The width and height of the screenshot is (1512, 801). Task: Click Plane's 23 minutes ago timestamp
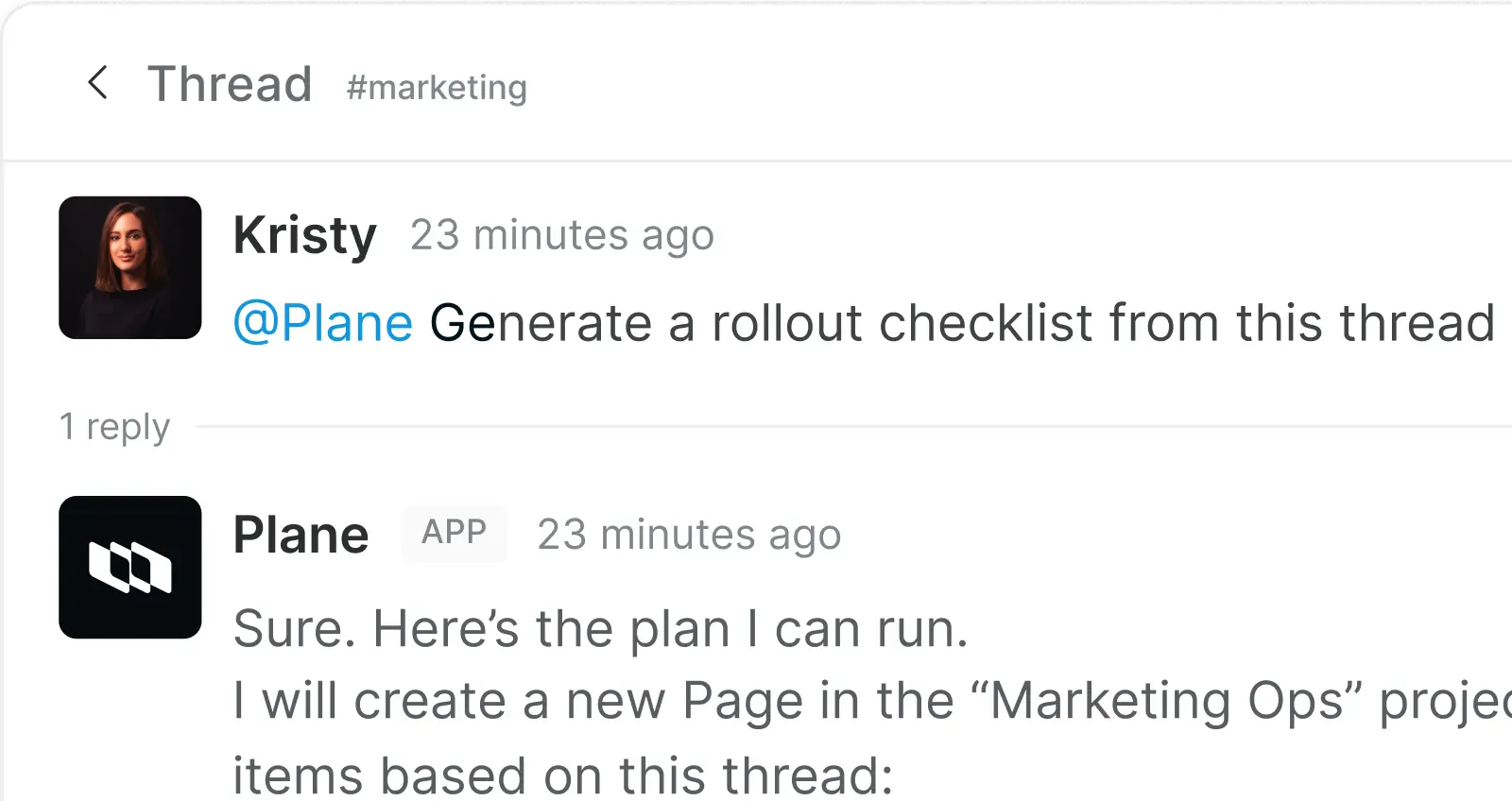tap(689, 534)
